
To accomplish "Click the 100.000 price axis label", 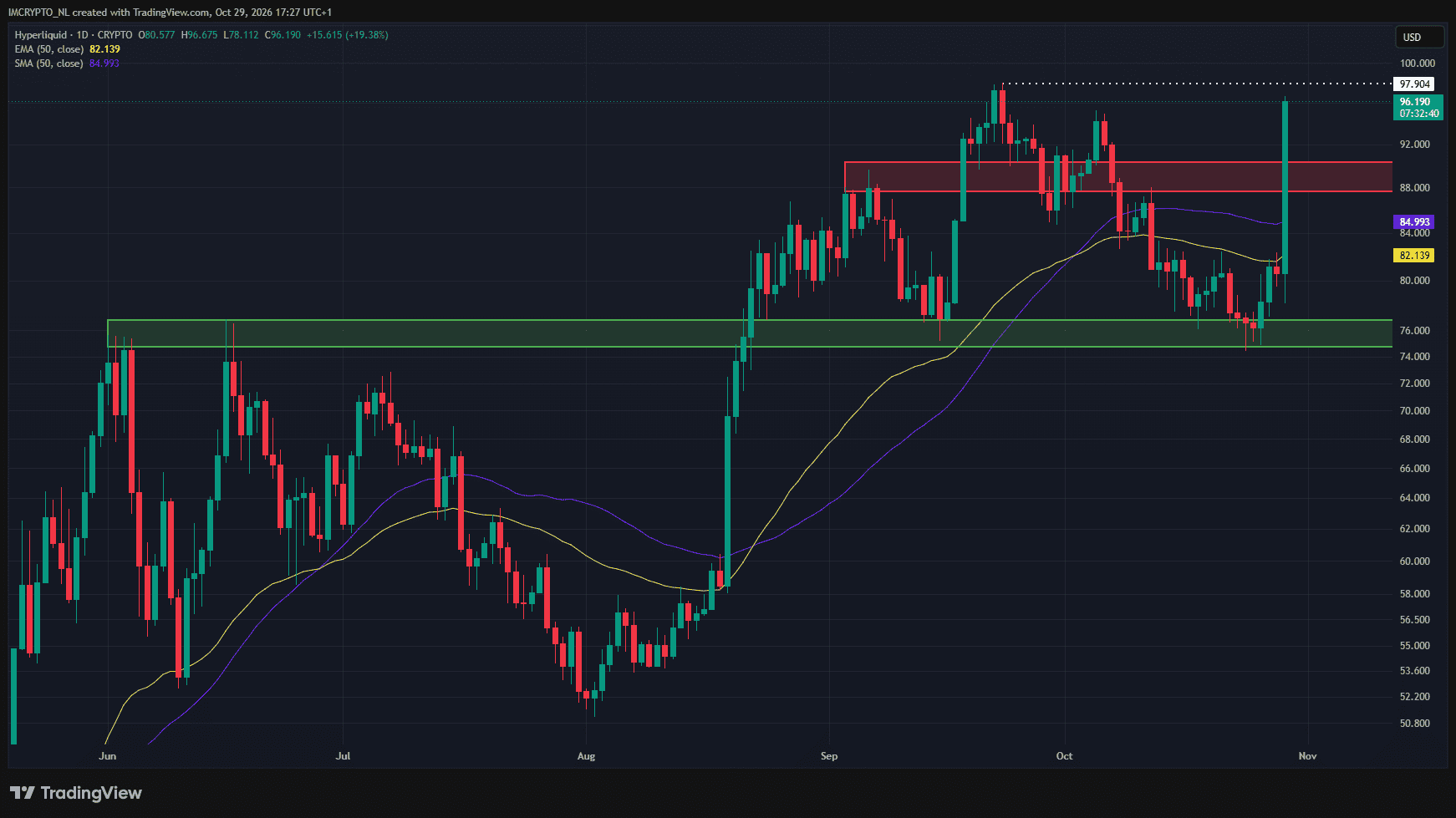I will (1418, 64).
